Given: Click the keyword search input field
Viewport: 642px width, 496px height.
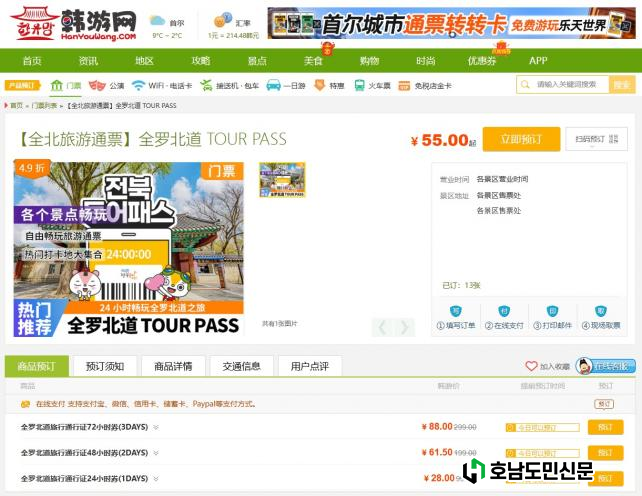Looking at the screenshot, I should coord(572,85).
